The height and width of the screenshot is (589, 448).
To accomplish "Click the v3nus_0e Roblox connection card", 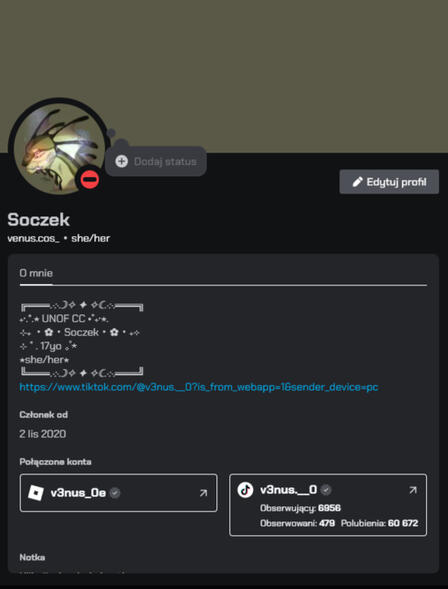I will click(x=118, y=493).
